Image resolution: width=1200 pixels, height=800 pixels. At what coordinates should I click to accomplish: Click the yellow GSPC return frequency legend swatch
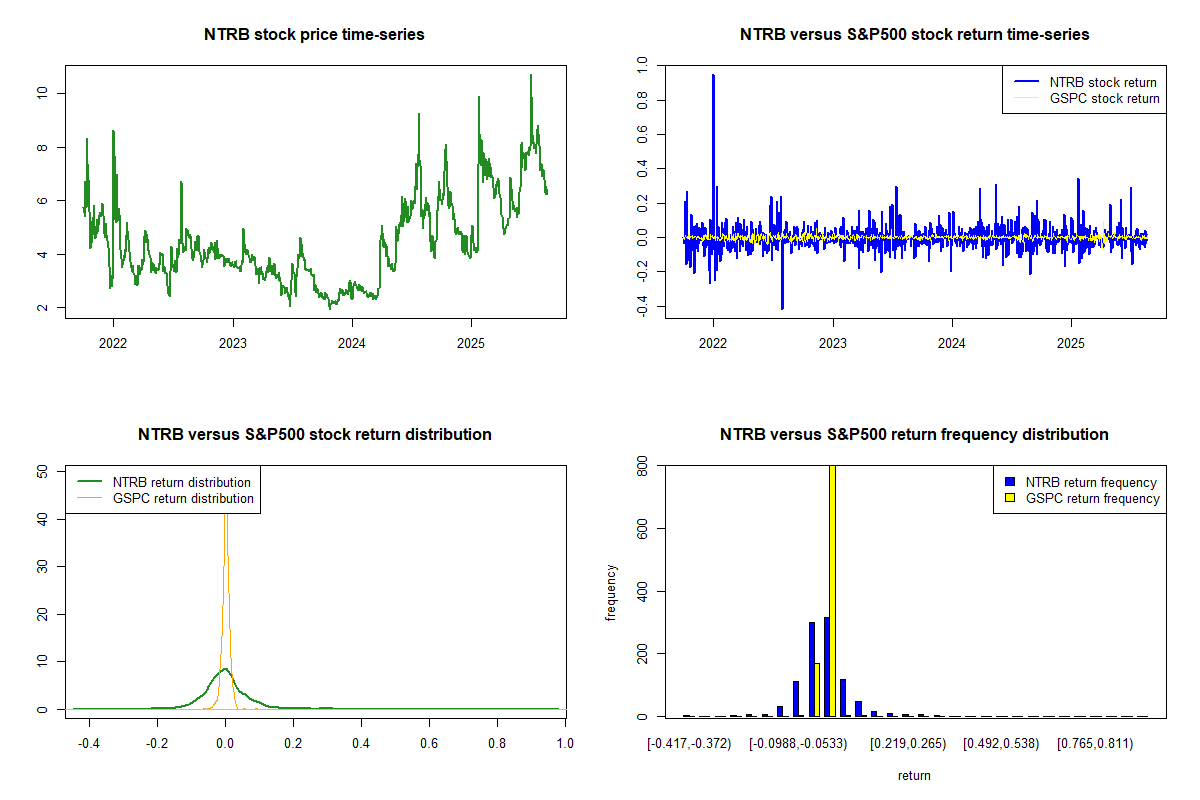[x=1012, y=498]
